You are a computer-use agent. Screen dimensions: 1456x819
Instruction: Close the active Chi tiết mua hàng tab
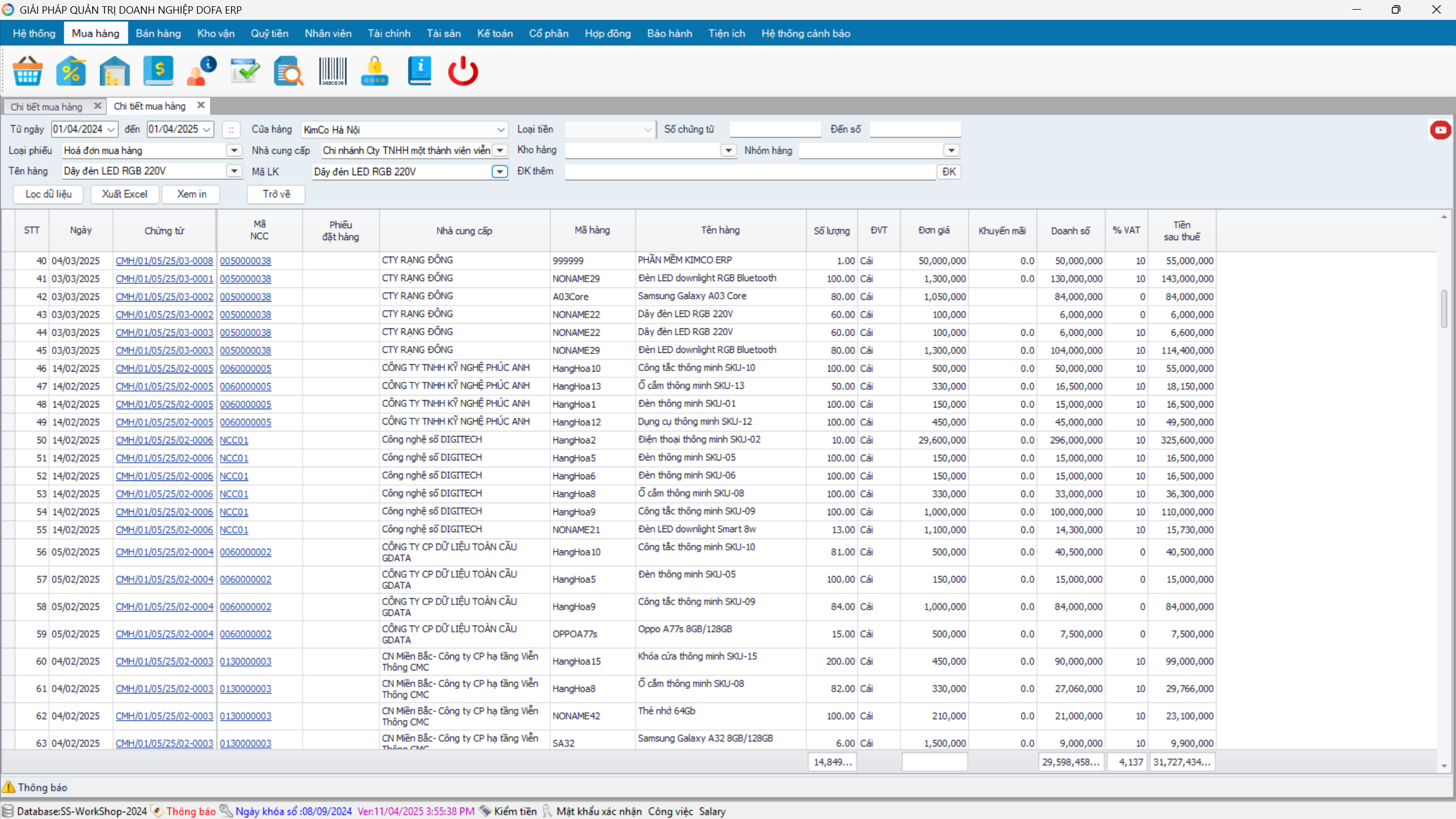[x=201, y=105]
